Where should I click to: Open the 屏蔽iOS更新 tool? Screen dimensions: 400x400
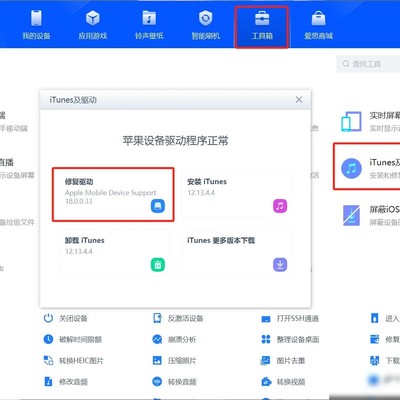(x=370, y=215)
